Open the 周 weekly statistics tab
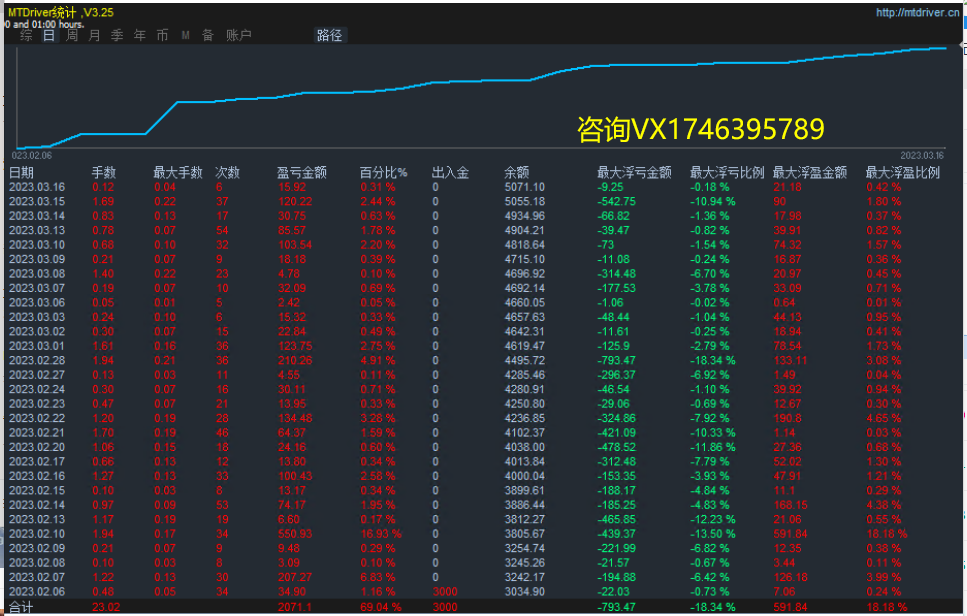 [x=72, y=35]
